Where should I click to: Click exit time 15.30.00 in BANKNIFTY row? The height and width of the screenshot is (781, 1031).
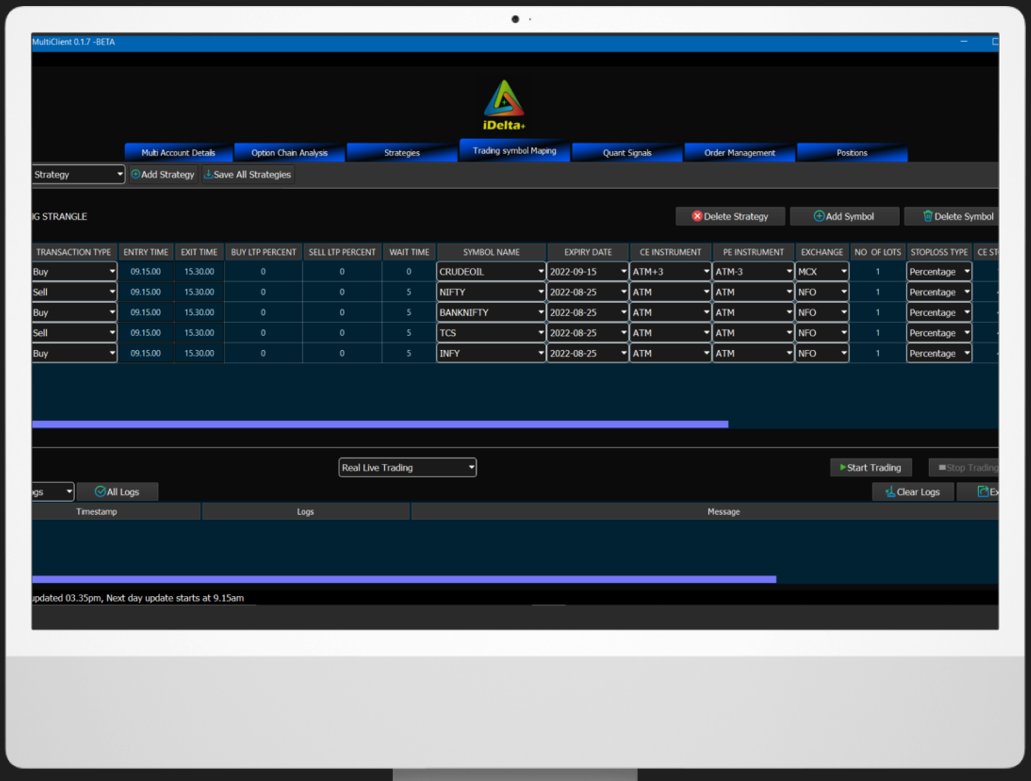(199, 312)
